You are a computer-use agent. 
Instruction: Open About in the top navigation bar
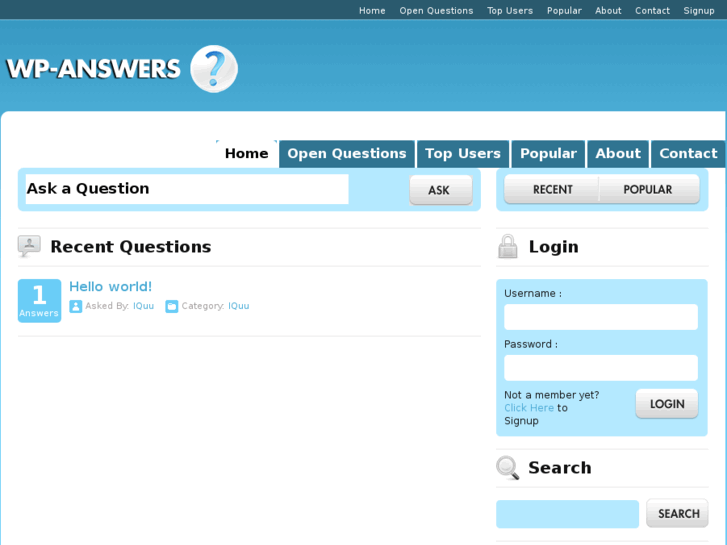(x=608, y=11)
